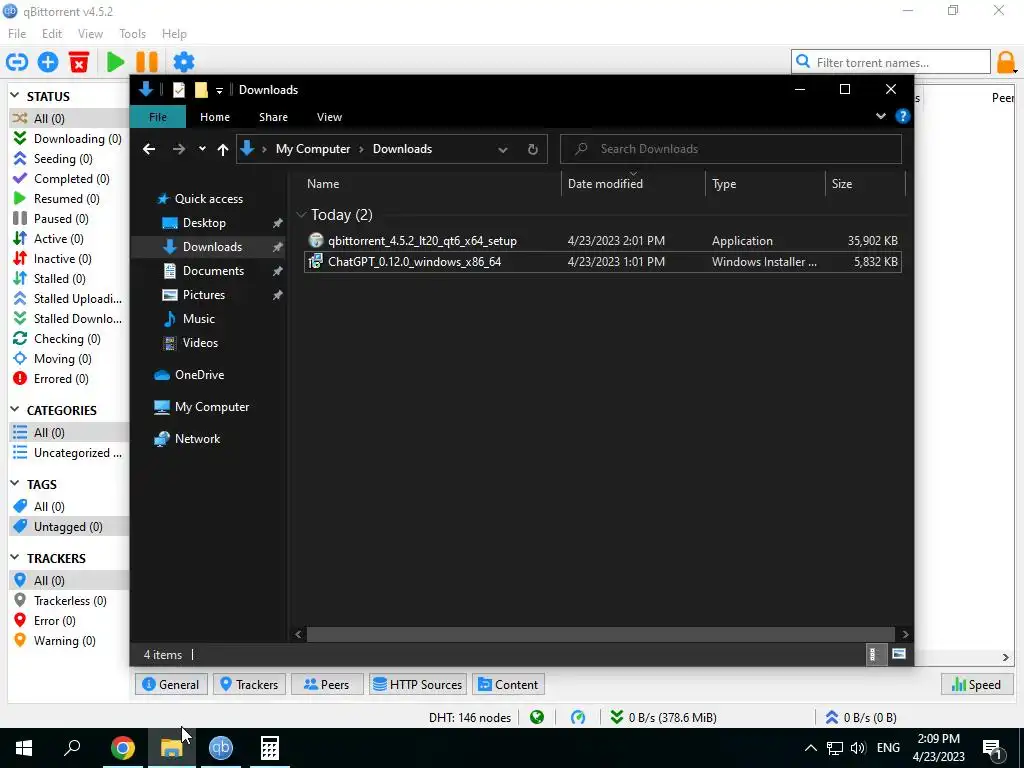
Task: Switch to the Trackers properties tab
Action: 249,684
